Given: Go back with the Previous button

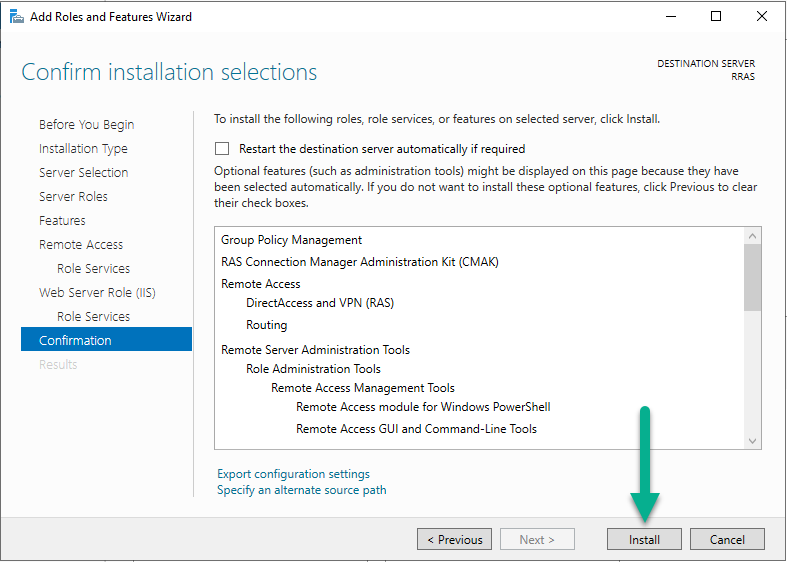Looking at the screenshot, I should [454, 539].
